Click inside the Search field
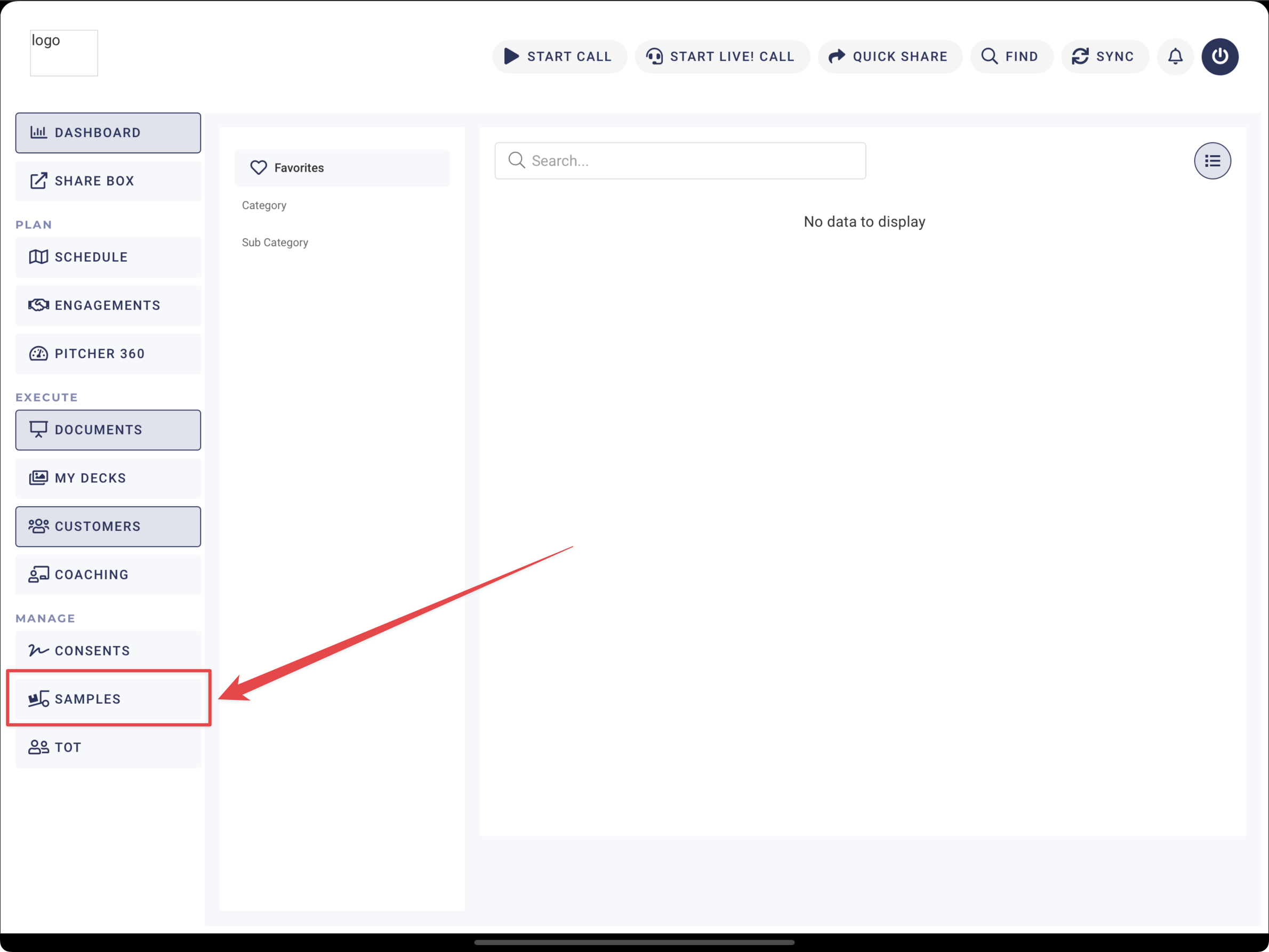This screenshot has width=1269, height=952. [x=680, y=160]
